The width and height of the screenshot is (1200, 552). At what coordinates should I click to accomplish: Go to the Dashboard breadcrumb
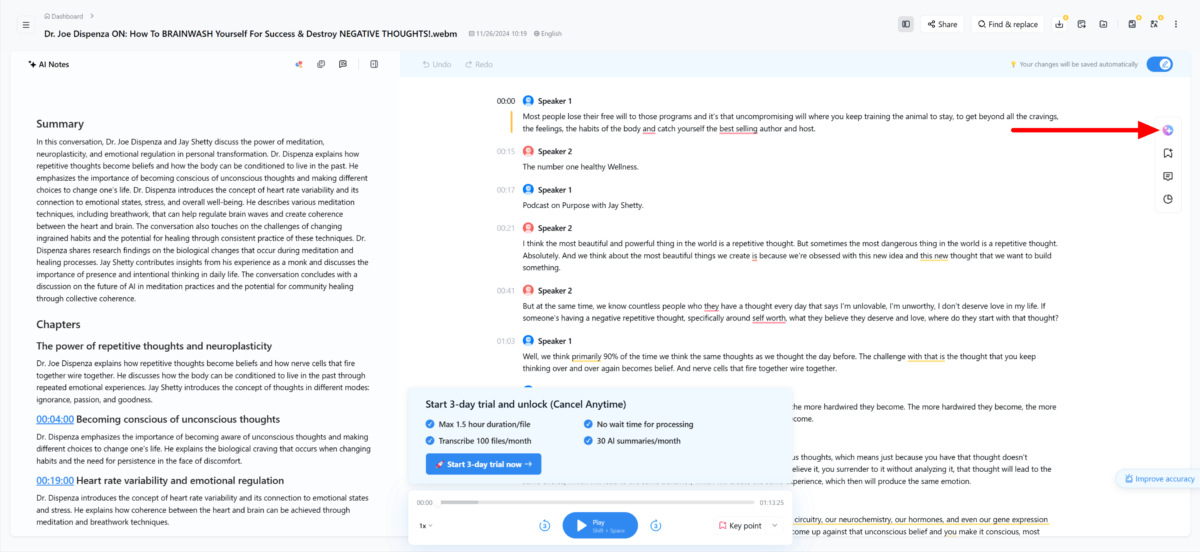click(x=66, y=16)
